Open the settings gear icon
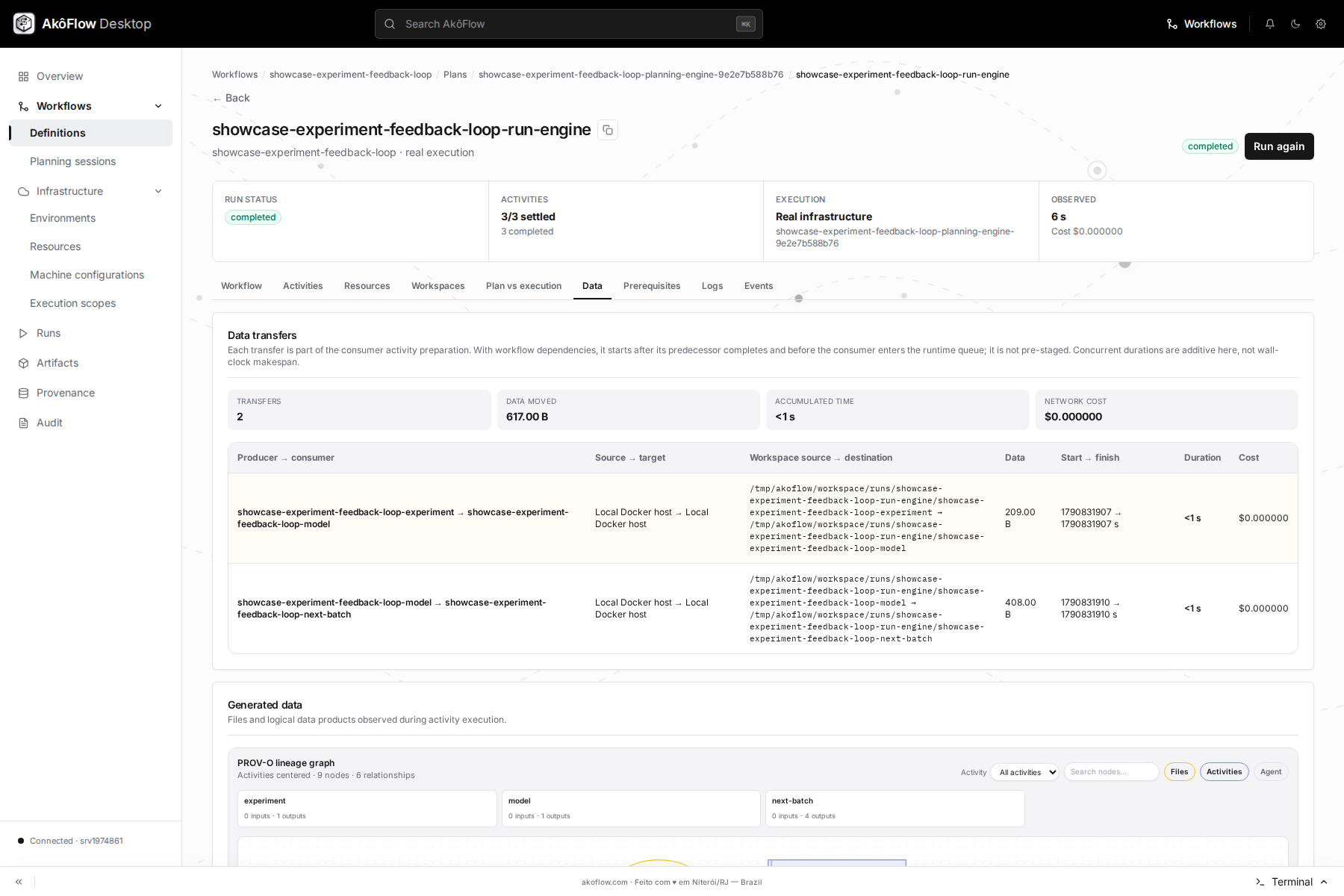 pos(1321,24)
